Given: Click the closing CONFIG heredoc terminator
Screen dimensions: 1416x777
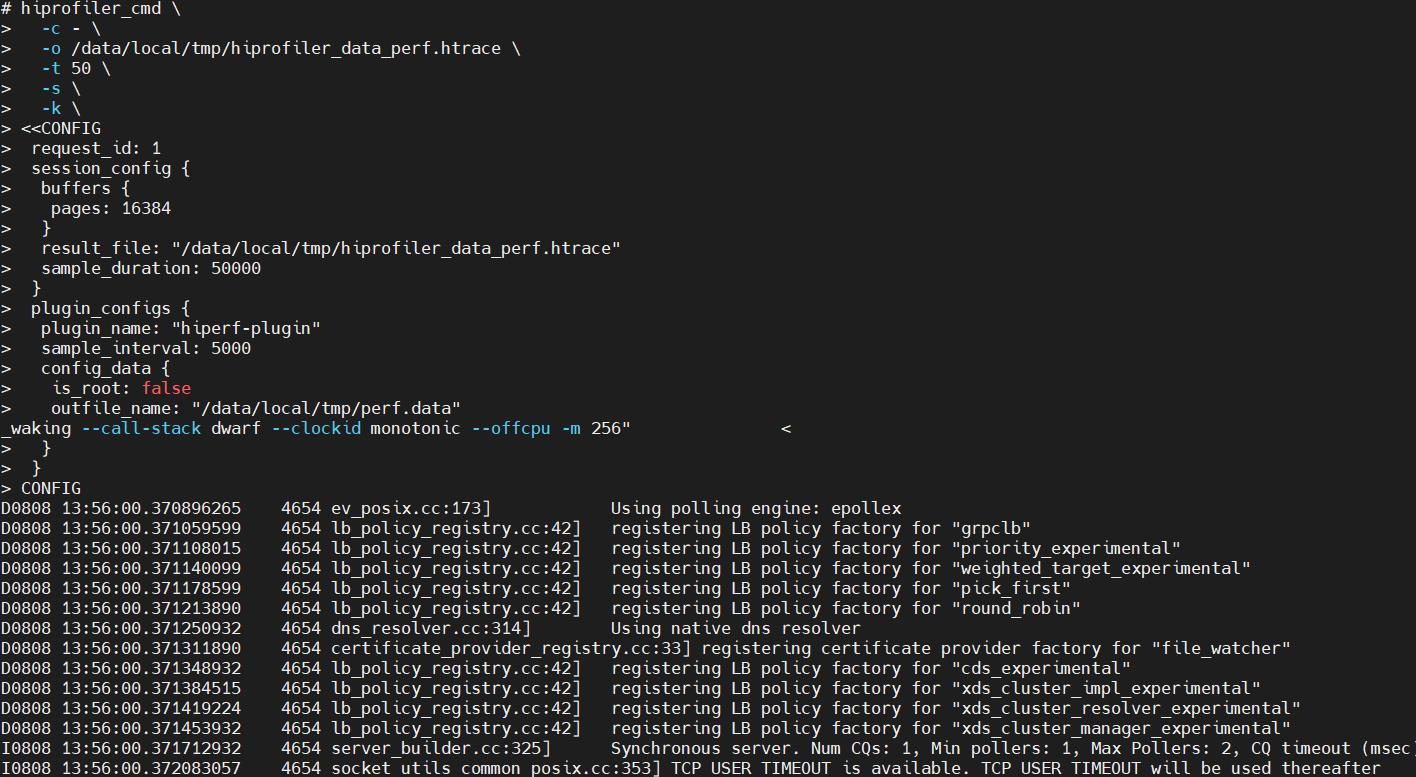Looking at the screenshot, I should click(x=50, y=488).
